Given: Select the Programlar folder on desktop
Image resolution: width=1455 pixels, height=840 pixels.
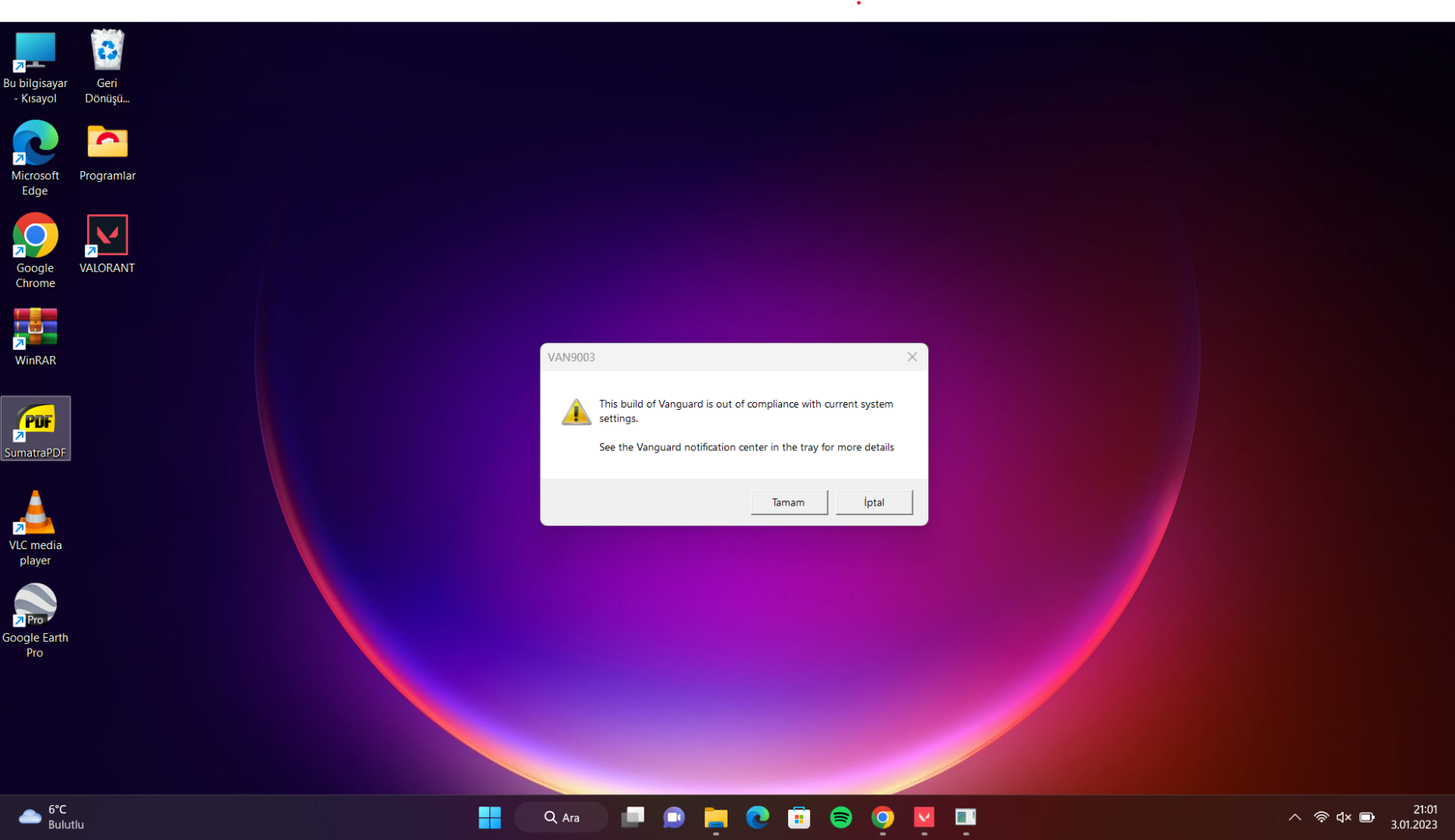Looking at the screenshot, I should (107, 152).
